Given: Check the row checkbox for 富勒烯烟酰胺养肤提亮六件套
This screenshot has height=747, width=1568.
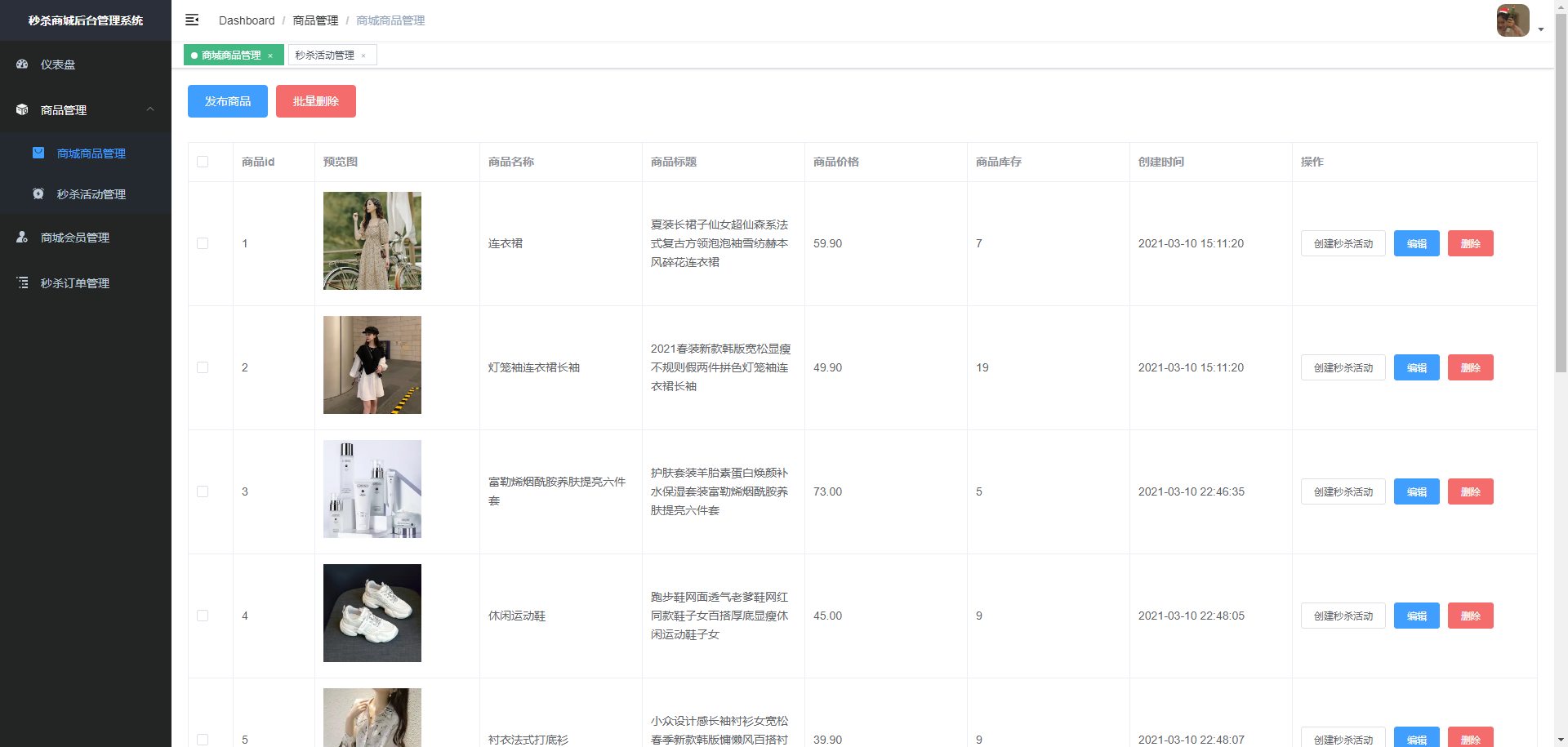Looking at the screenshot, I should [x=203, y=491].
